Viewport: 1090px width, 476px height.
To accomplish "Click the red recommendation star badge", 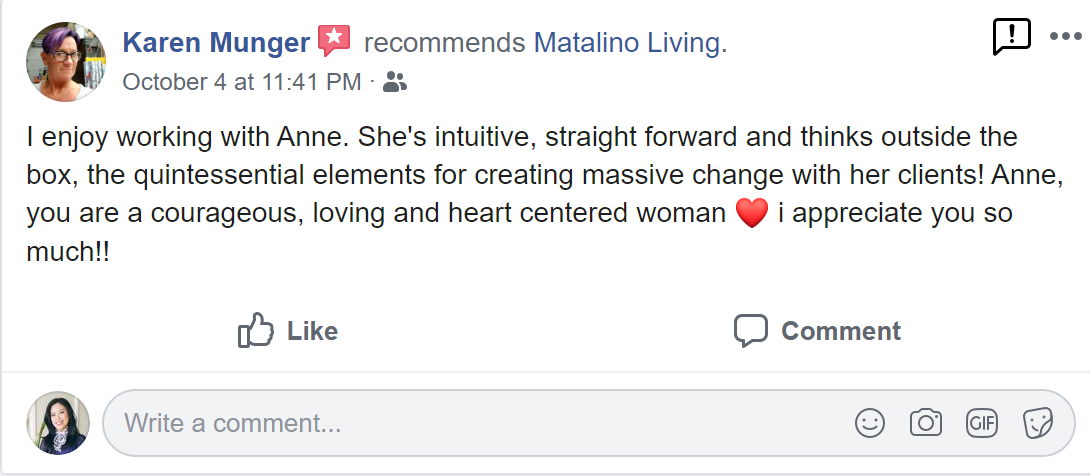I will tap(334, 42).
